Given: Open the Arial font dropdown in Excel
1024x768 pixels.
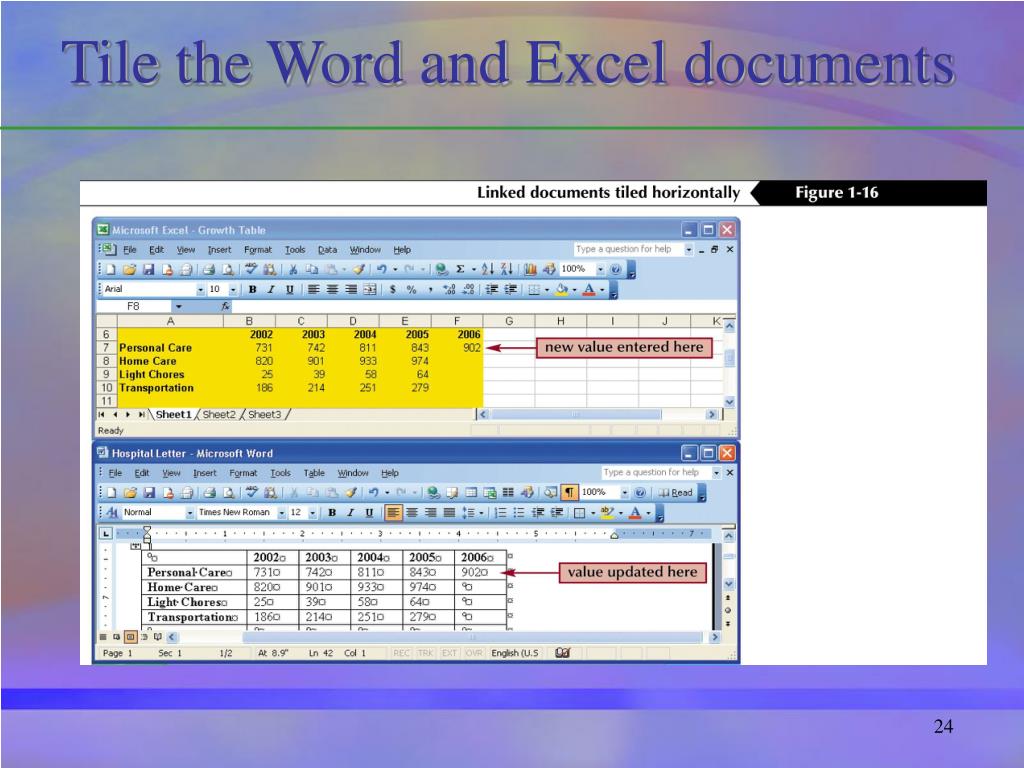Looking at the screenshot, I should tap(200, 289).
